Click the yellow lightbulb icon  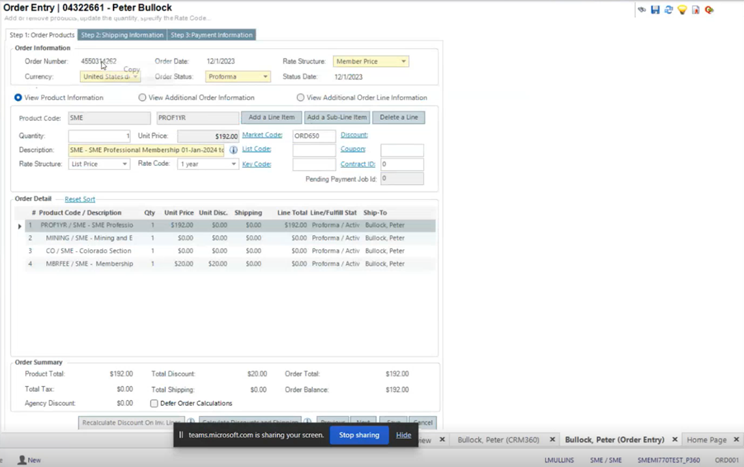(682, 10)
